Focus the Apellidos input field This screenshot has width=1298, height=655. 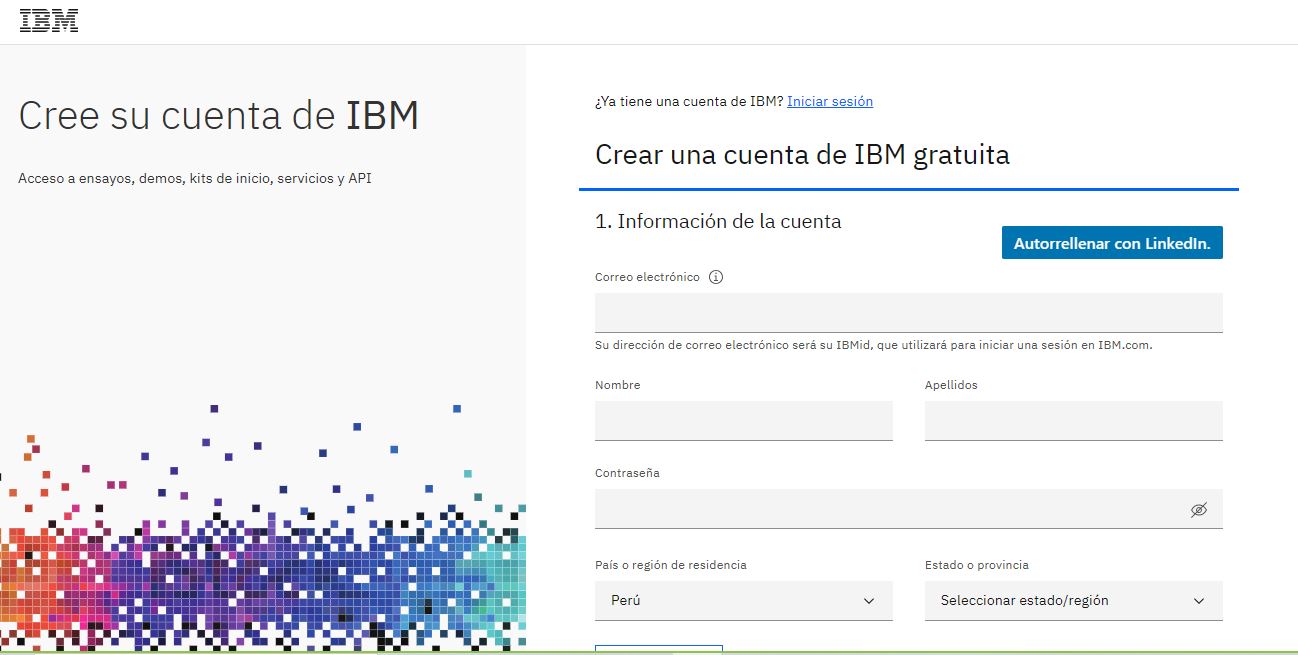1074,421
